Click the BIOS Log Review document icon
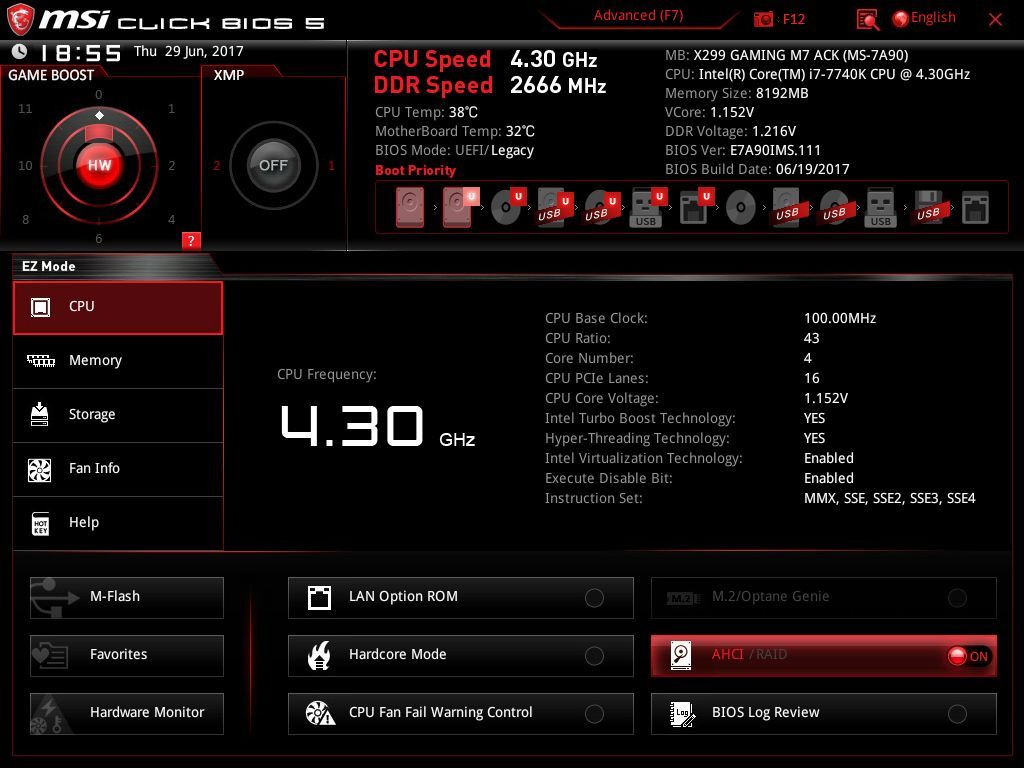Screen dimensions: 1024x768 [682, 714]
